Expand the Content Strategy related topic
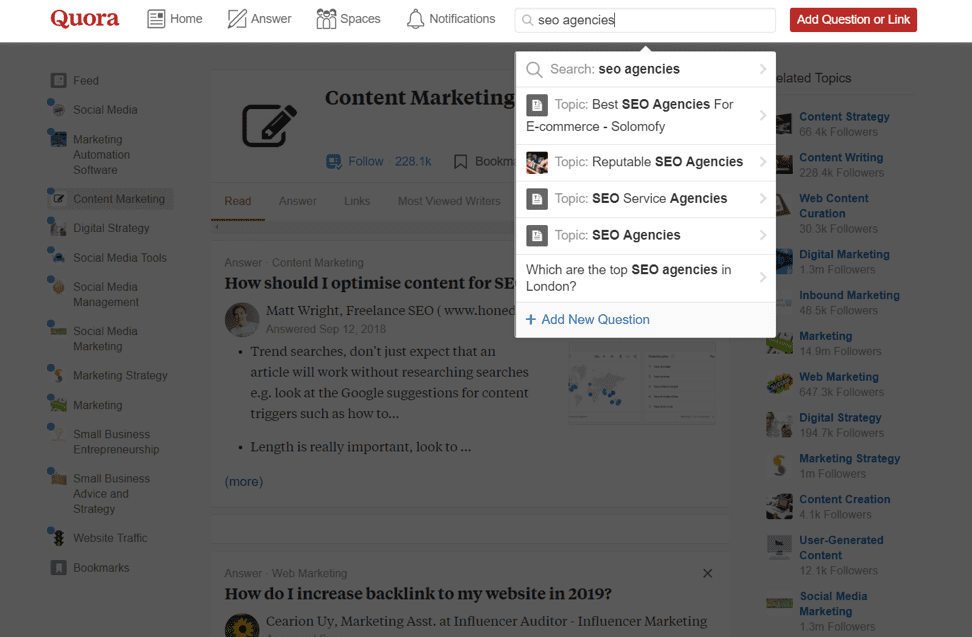The width and height of the screenshot is (972, 637). point(844,116)
